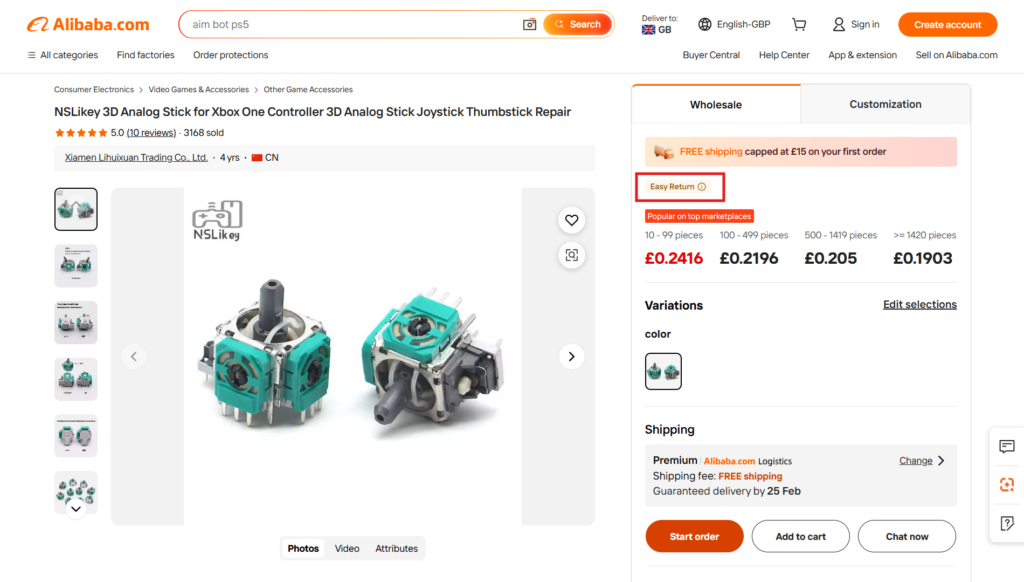Open the 10 reviews link
The image size is (1024, 582).
click(151, 133)
